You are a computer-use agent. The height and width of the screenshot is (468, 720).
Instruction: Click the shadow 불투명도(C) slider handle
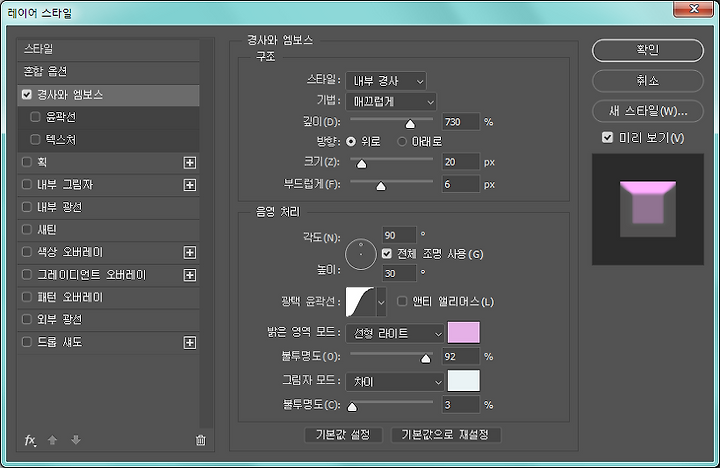tap(352, 406)
